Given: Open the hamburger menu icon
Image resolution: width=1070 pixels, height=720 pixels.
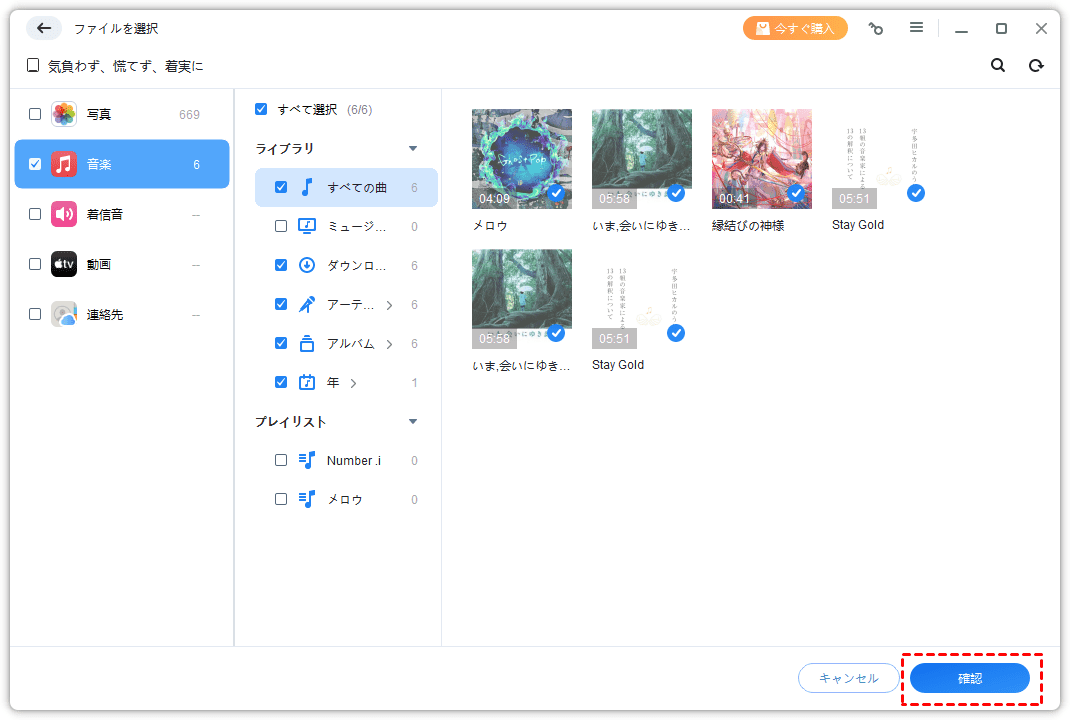Looking at the screenshot, I should pos(916,28).
